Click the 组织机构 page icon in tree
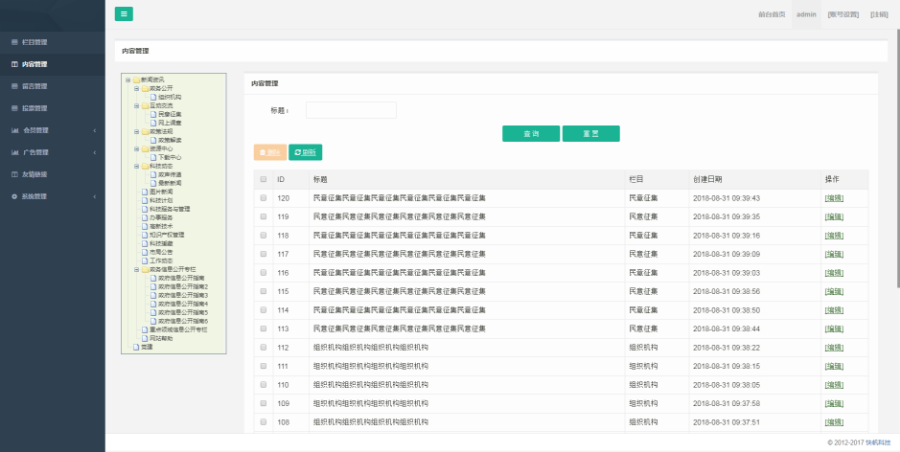 click(153, 97)
